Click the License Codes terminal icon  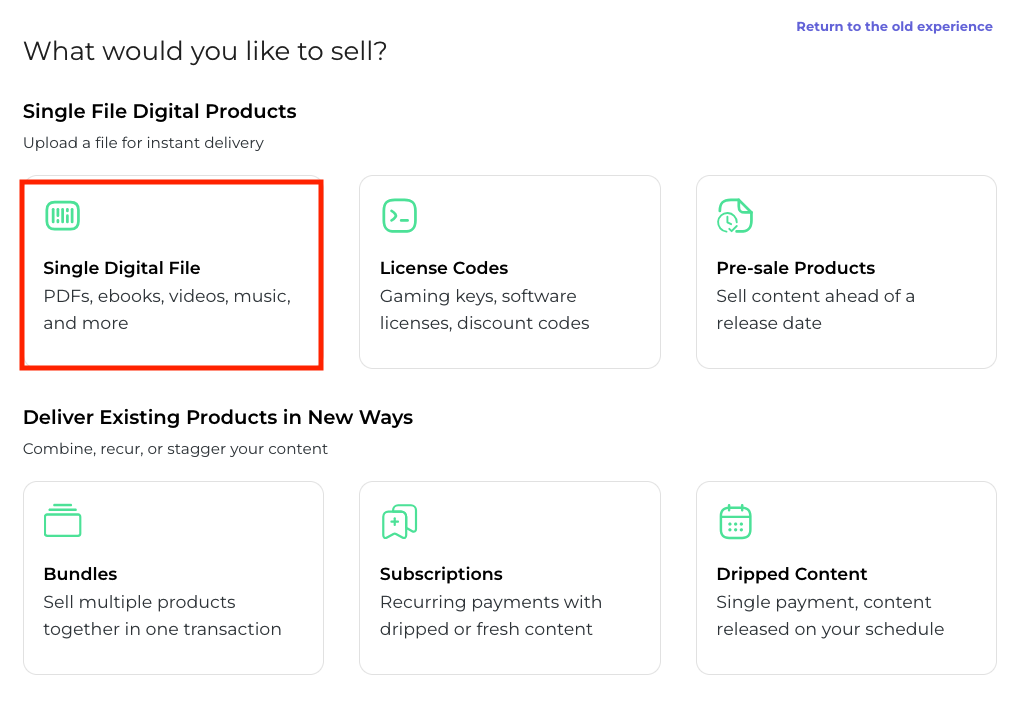pyautogui.click(x=399, y=215)
